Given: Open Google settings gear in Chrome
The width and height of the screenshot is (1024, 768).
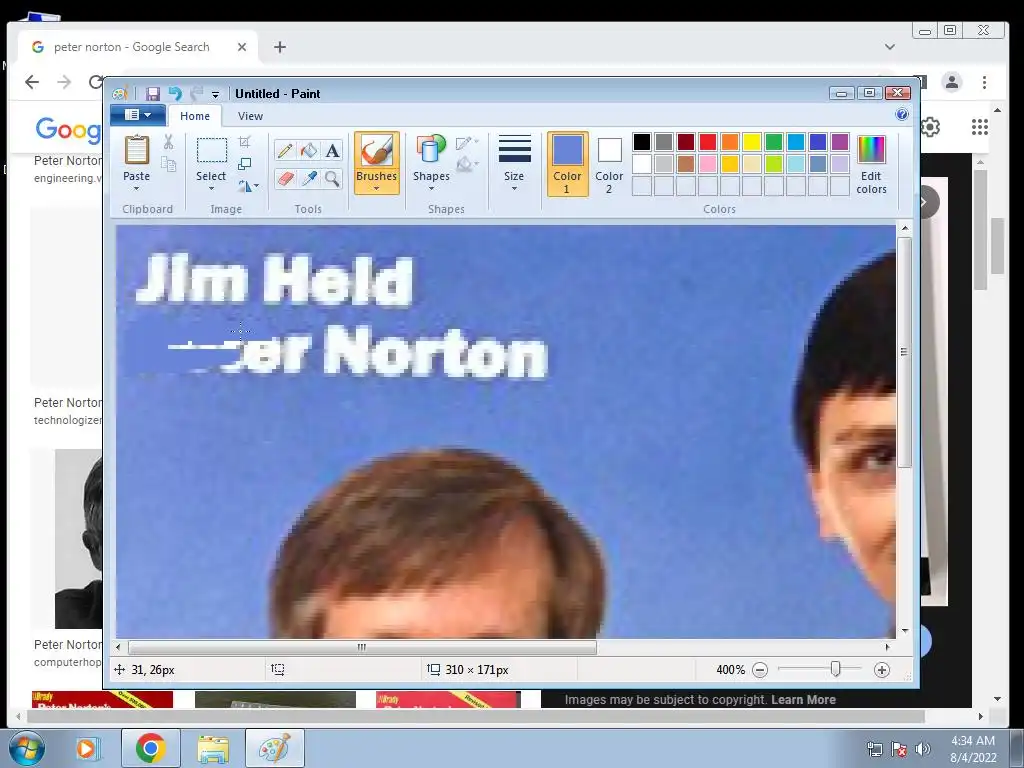Looking at the screenshot, I should tap(931, 127).
